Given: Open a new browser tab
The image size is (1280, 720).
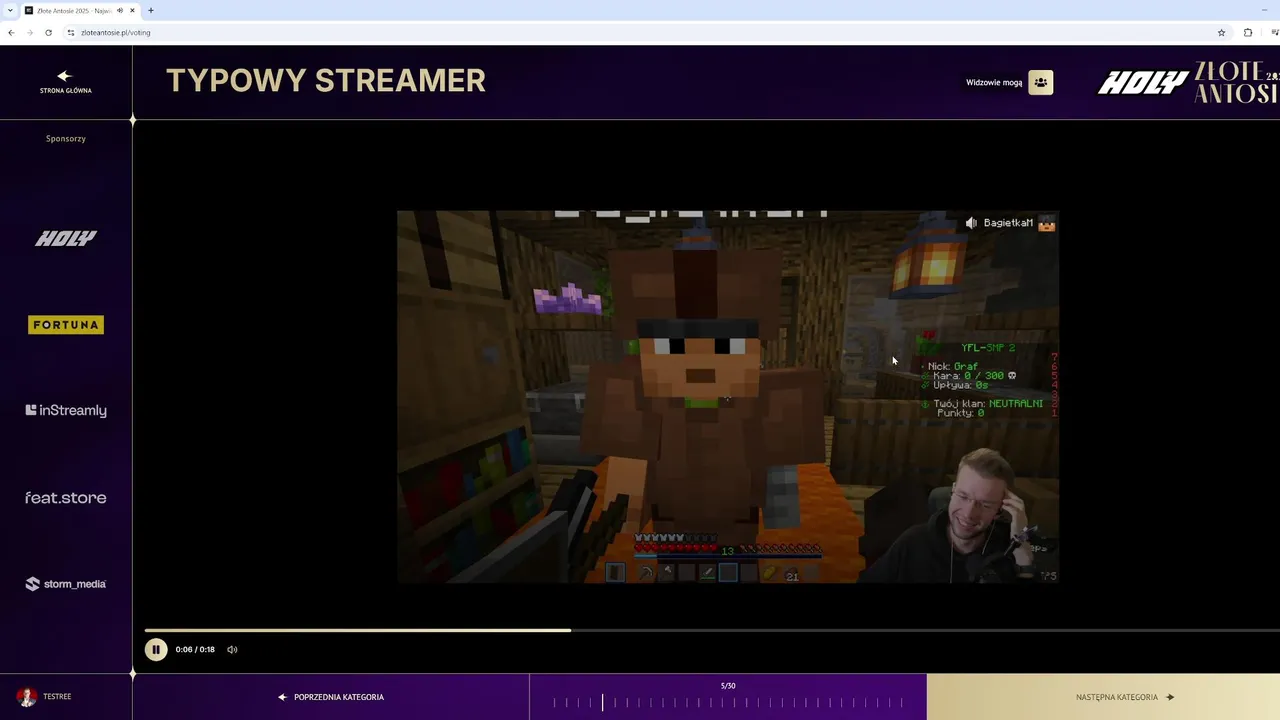Looking at the screenshot, I should point(151,10).
